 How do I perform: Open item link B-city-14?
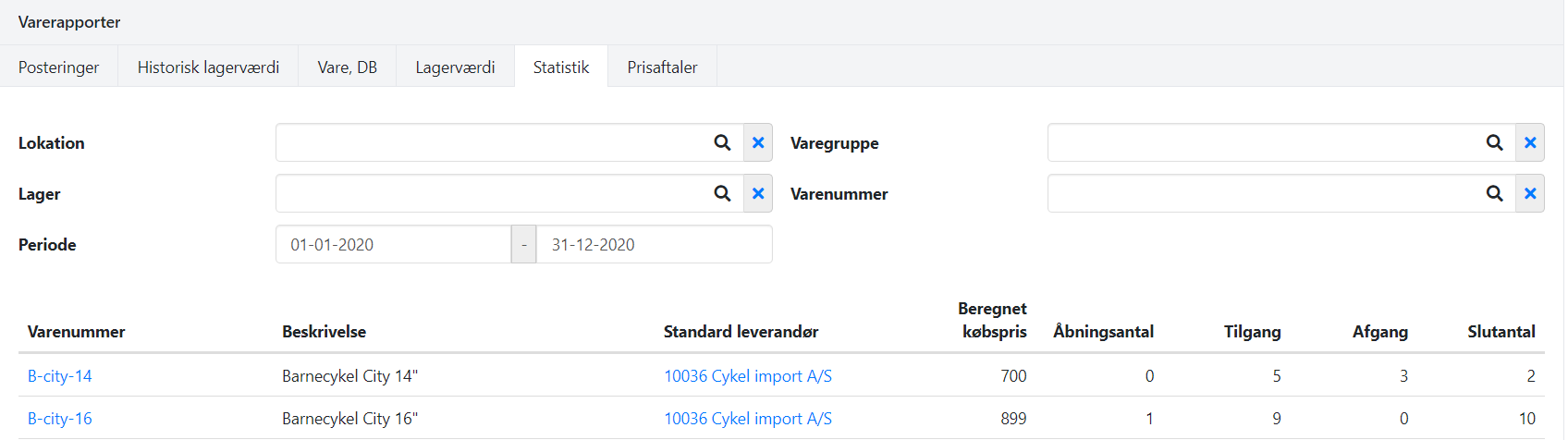(60, 376)
